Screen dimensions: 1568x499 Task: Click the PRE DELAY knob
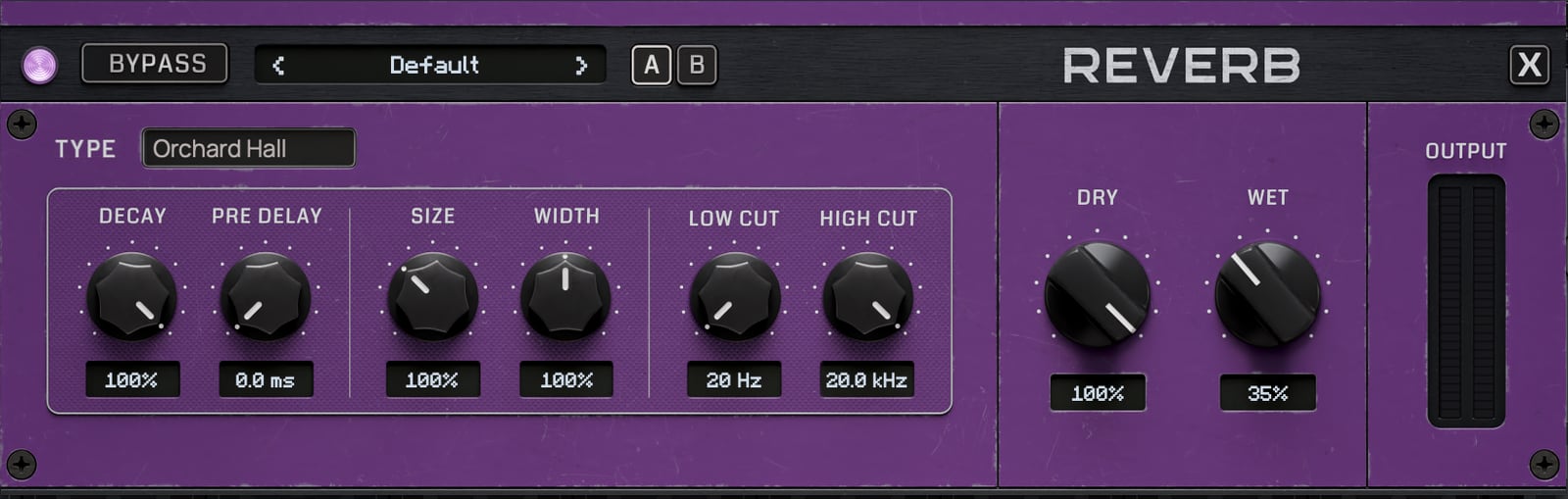266,295
